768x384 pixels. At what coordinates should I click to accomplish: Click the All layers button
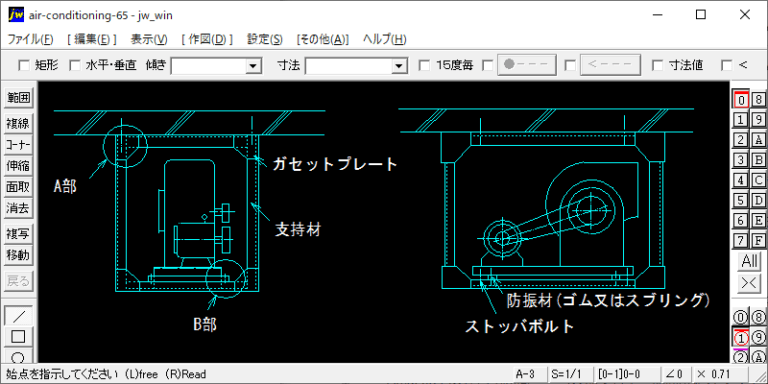[x=750, y=262]
